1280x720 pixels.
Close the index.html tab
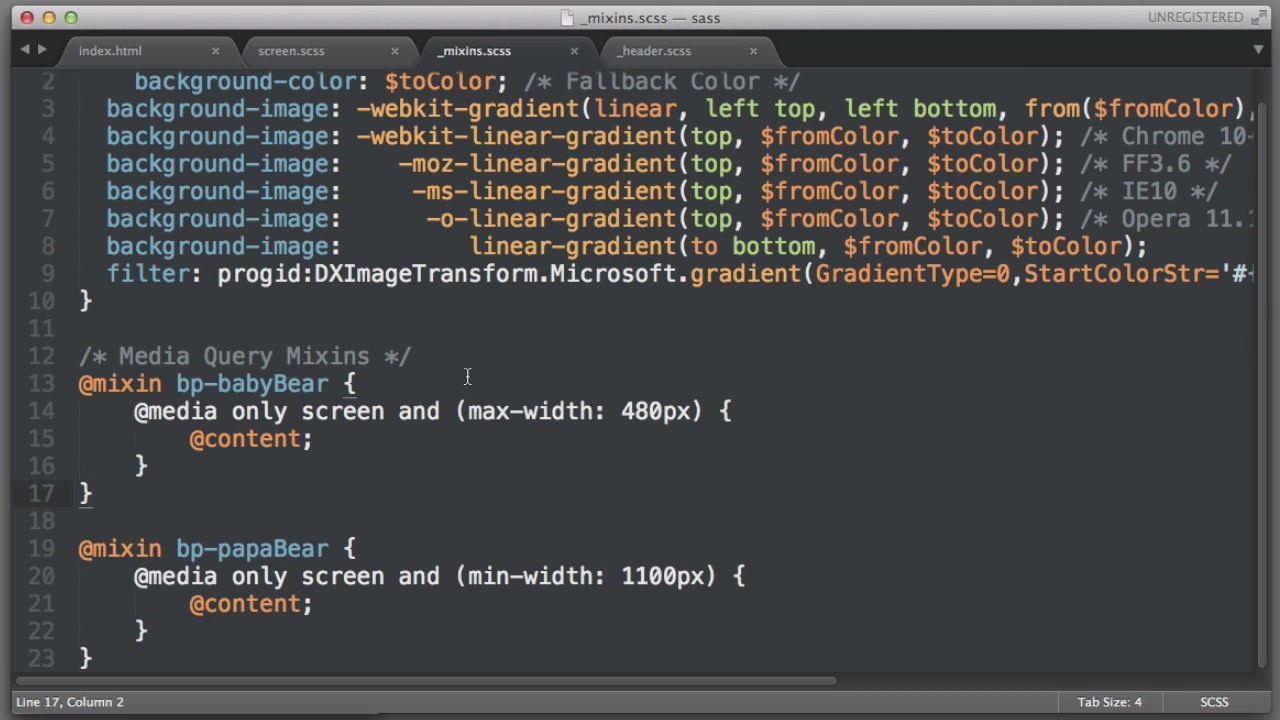215,51
